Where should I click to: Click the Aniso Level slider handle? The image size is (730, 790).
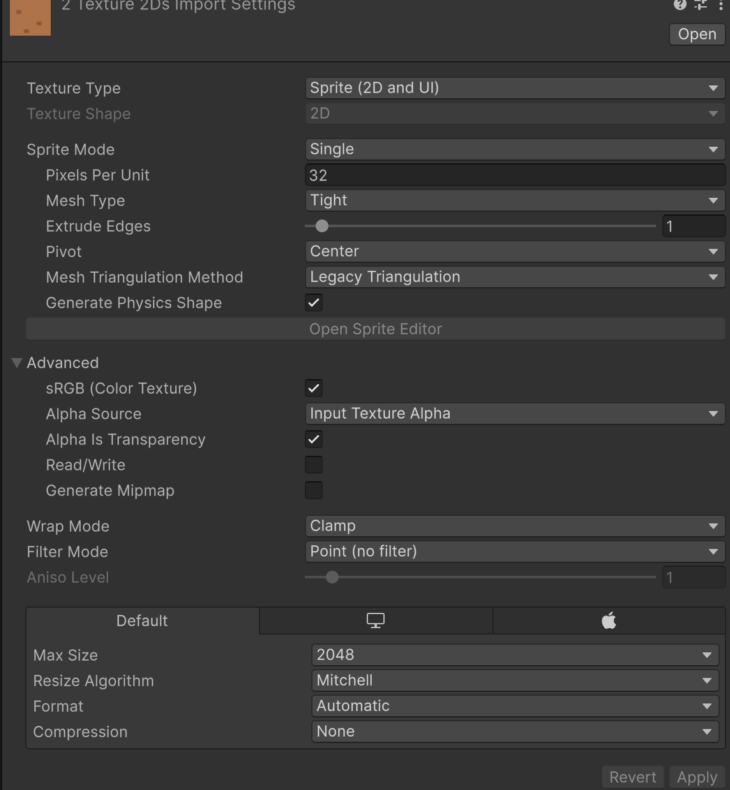pos(332,577)
